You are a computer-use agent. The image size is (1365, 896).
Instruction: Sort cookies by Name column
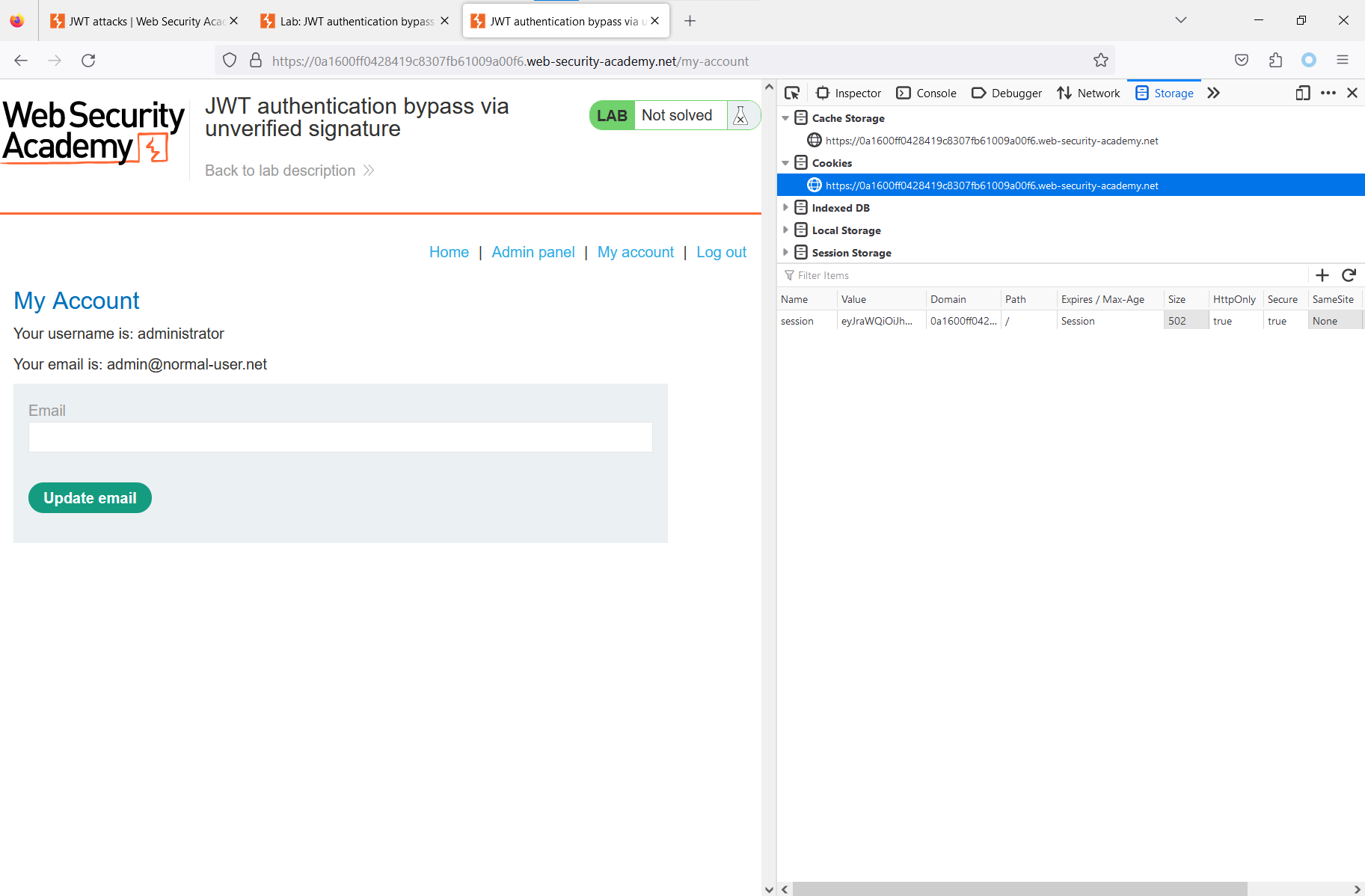(x=806, y=299)
